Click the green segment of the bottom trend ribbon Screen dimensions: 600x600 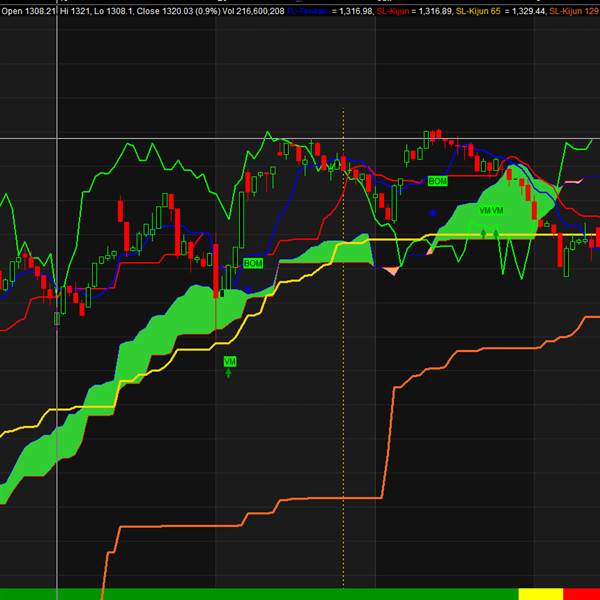tap(259, 594)
